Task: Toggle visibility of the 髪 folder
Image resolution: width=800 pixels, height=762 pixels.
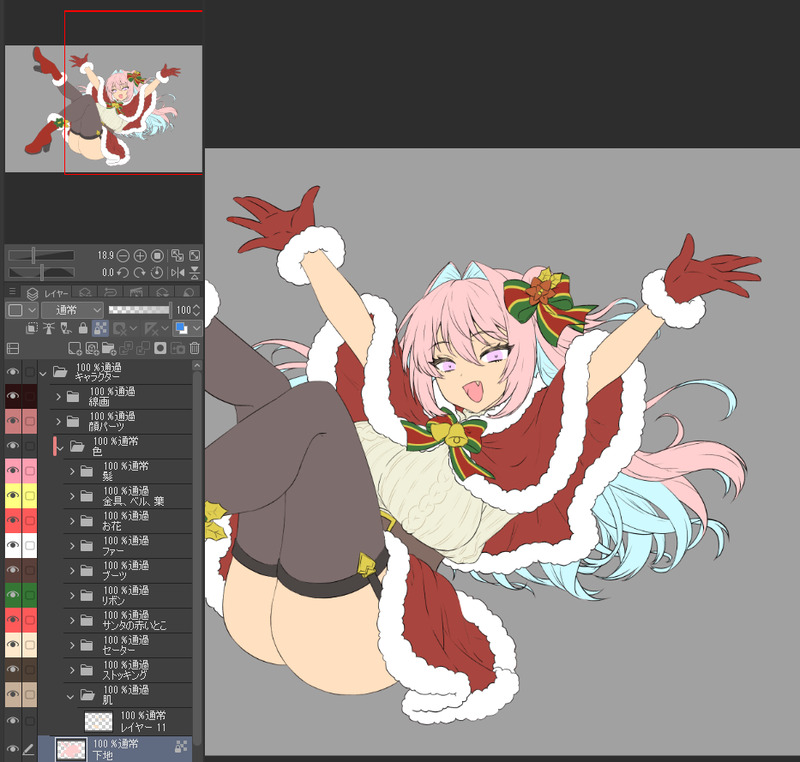Action: tap(13, 471)
